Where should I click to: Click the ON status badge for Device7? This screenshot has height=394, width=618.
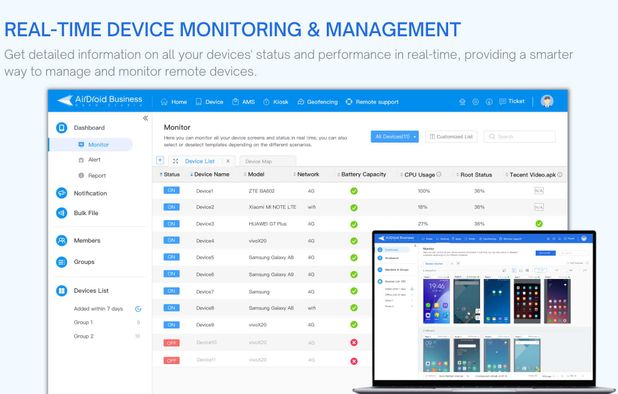click(x=171, y=291)
